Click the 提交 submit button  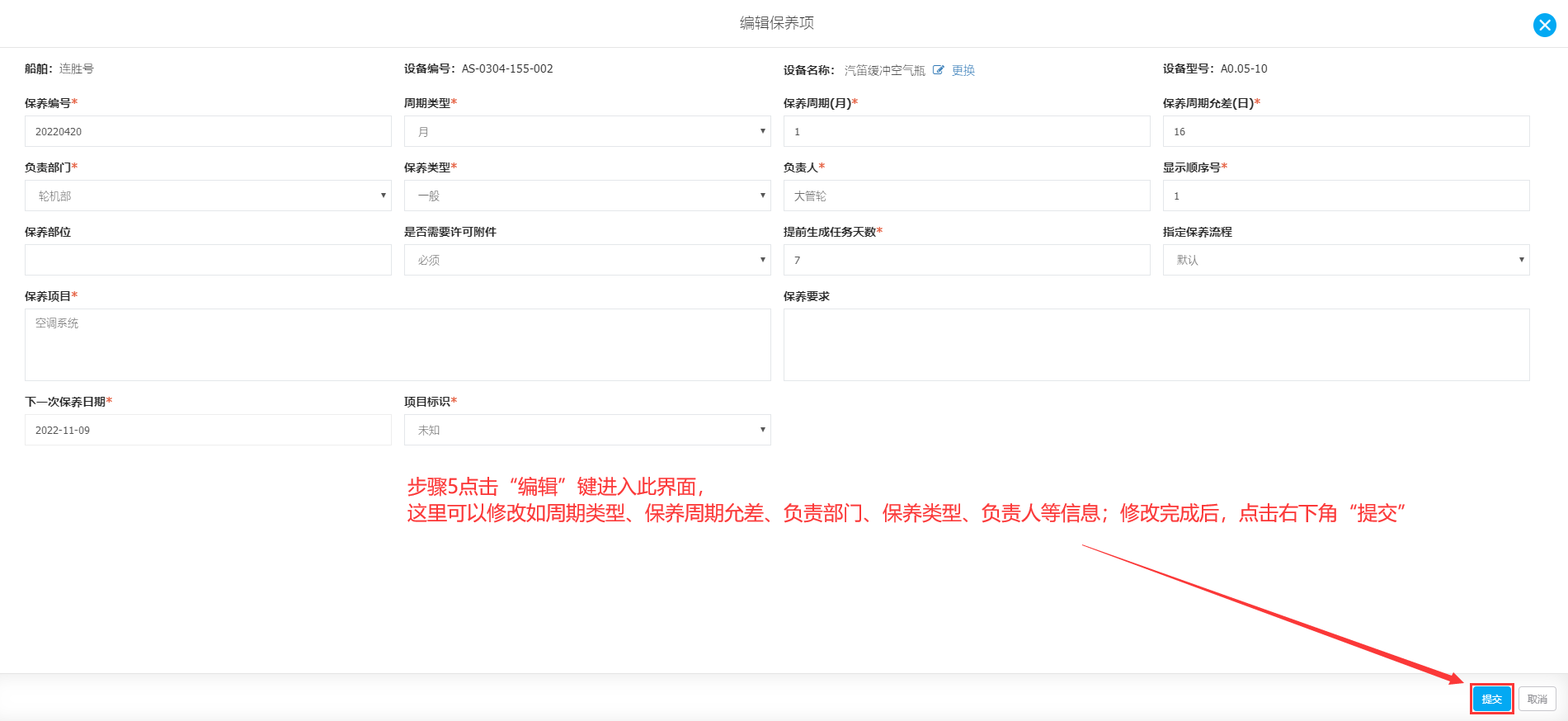tap(1492, 699)
